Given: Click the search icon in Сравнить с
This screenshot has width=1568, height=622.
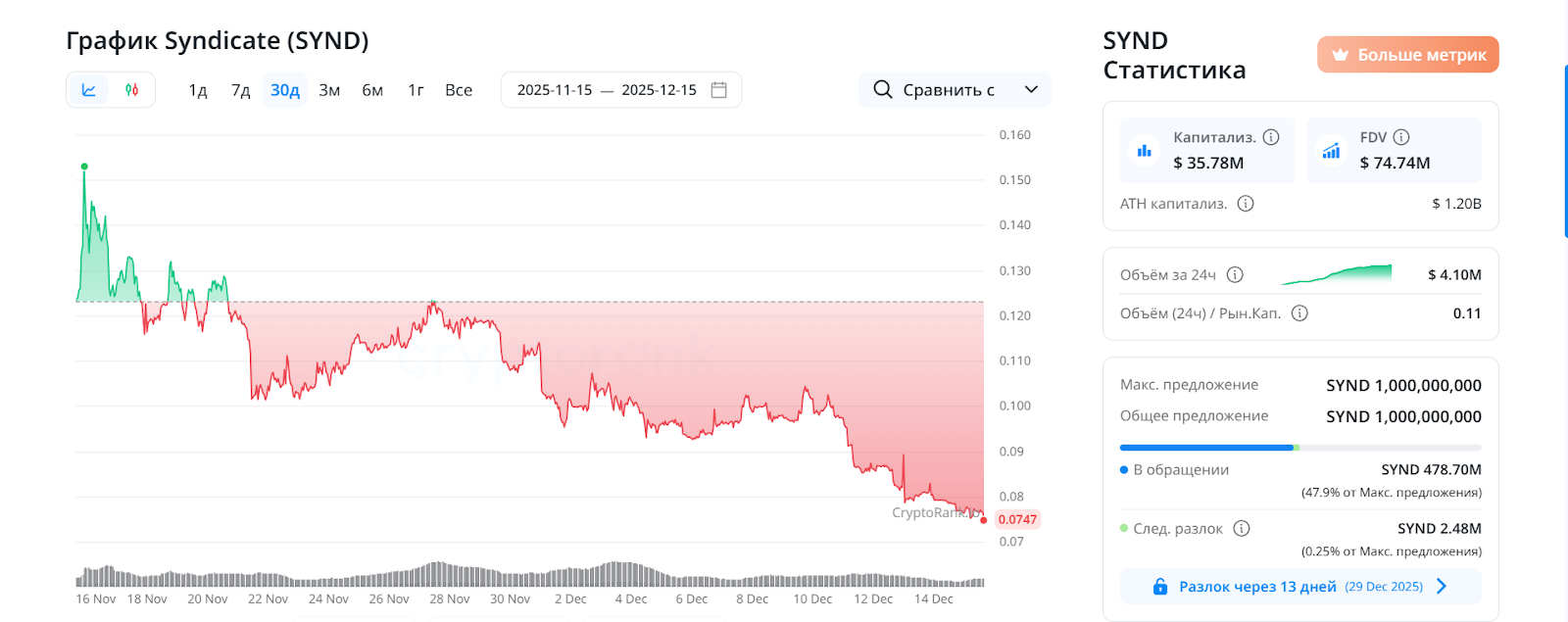Looking at the screenshot, I should point(883,90).
